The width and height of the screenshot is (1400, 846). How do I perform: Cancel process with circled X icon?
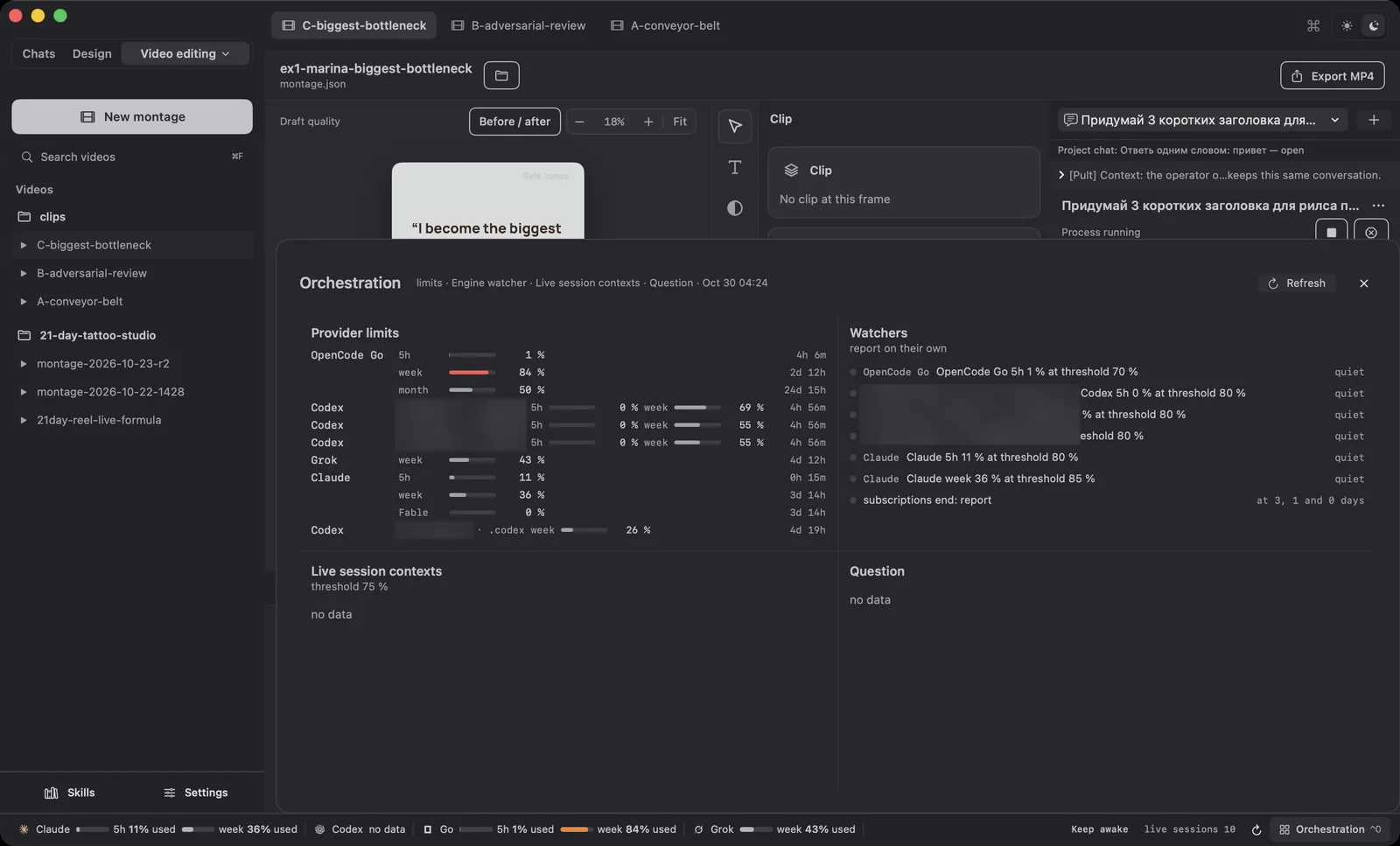point(1370,232)
